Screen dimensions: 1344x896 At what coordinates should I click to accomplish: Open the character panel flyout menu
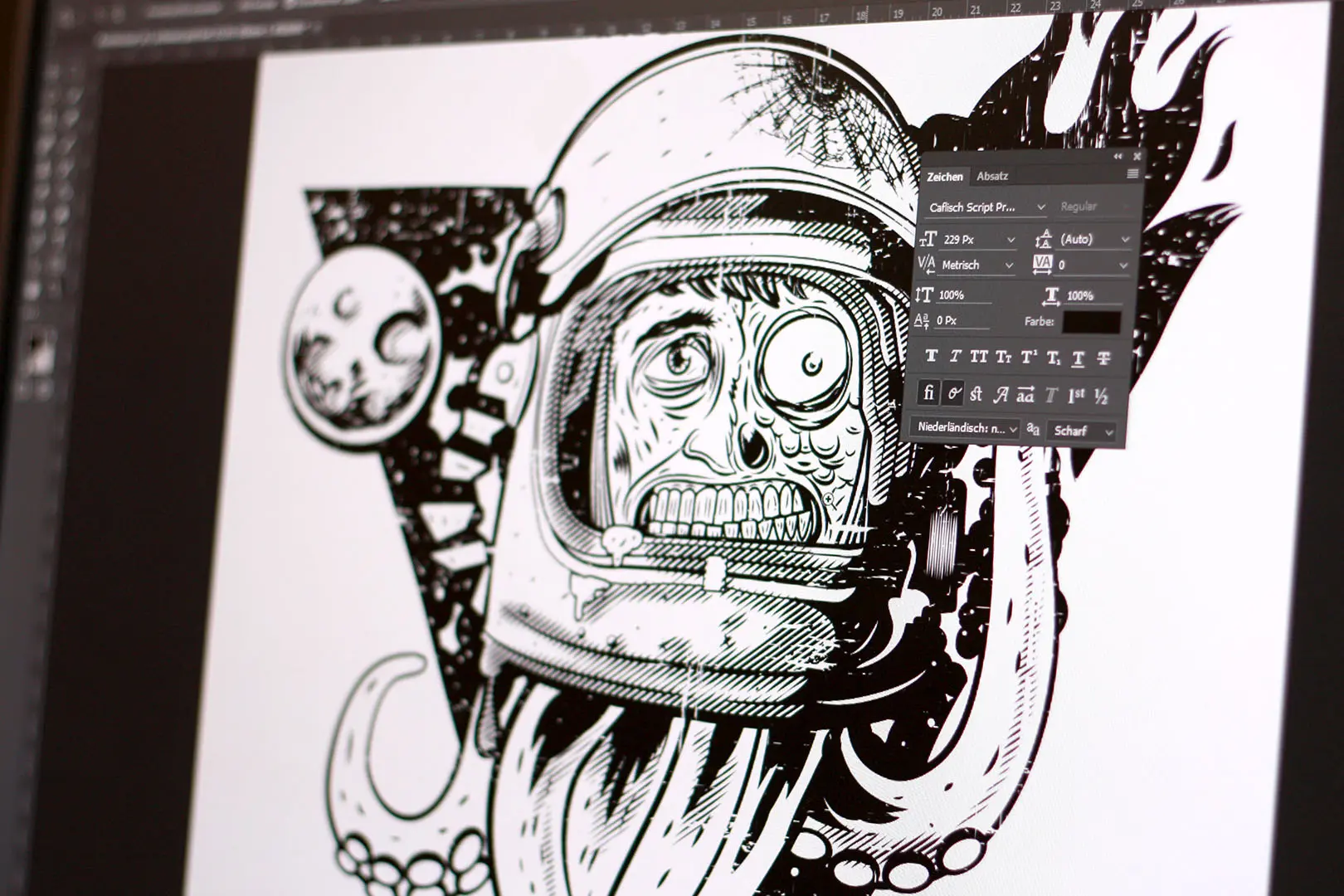tap(1132, 174)
